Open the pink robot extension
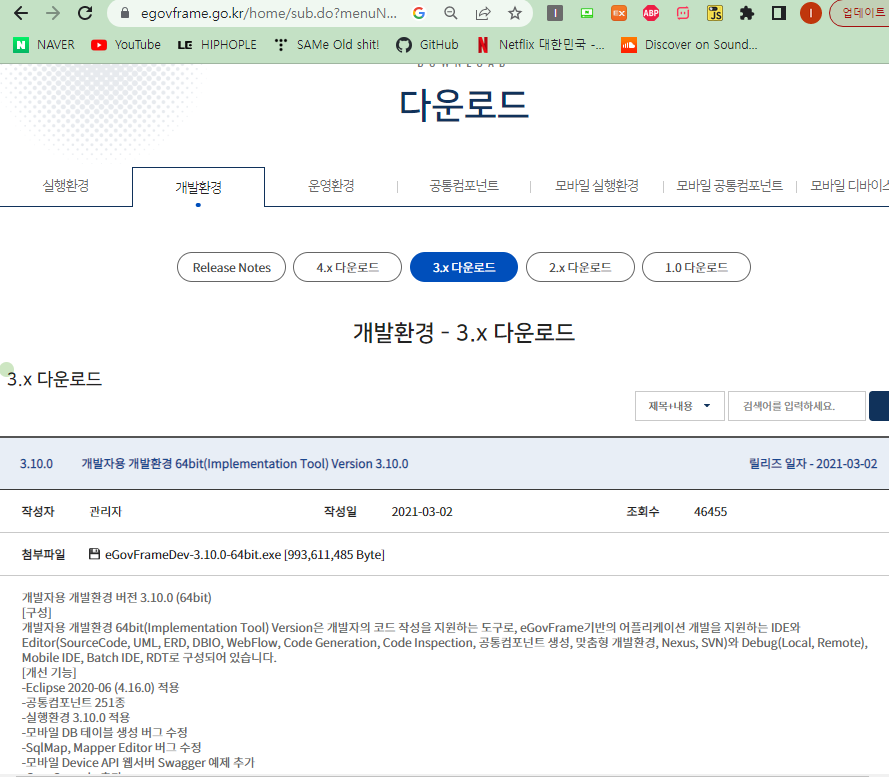The height and width of the screenshot is (777, 889). pos(683,13)
